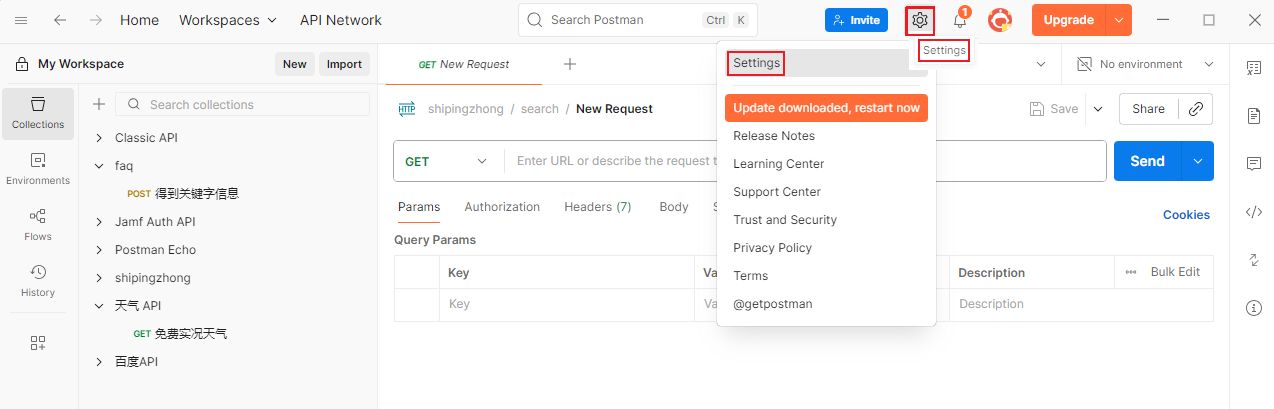Click the code snippet icon in right sidebar
Image resolution: width=1274 pixels, height=409 pixels.
(1254, 212)
